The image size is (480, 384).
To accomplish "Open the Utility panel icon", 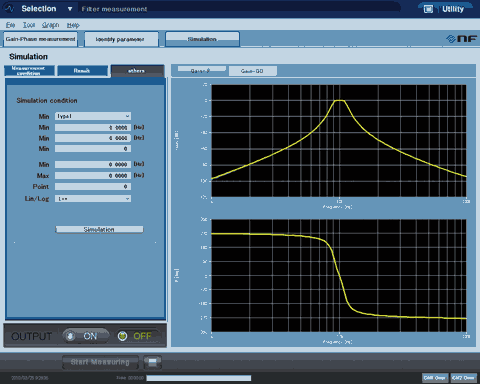I will click(x=428, y=9).
